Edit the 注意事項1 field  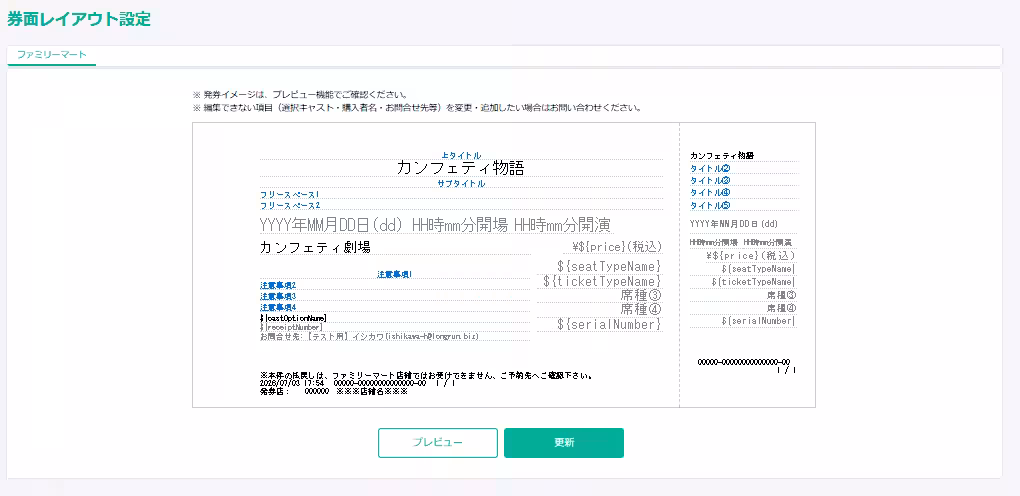coord(395,275)
